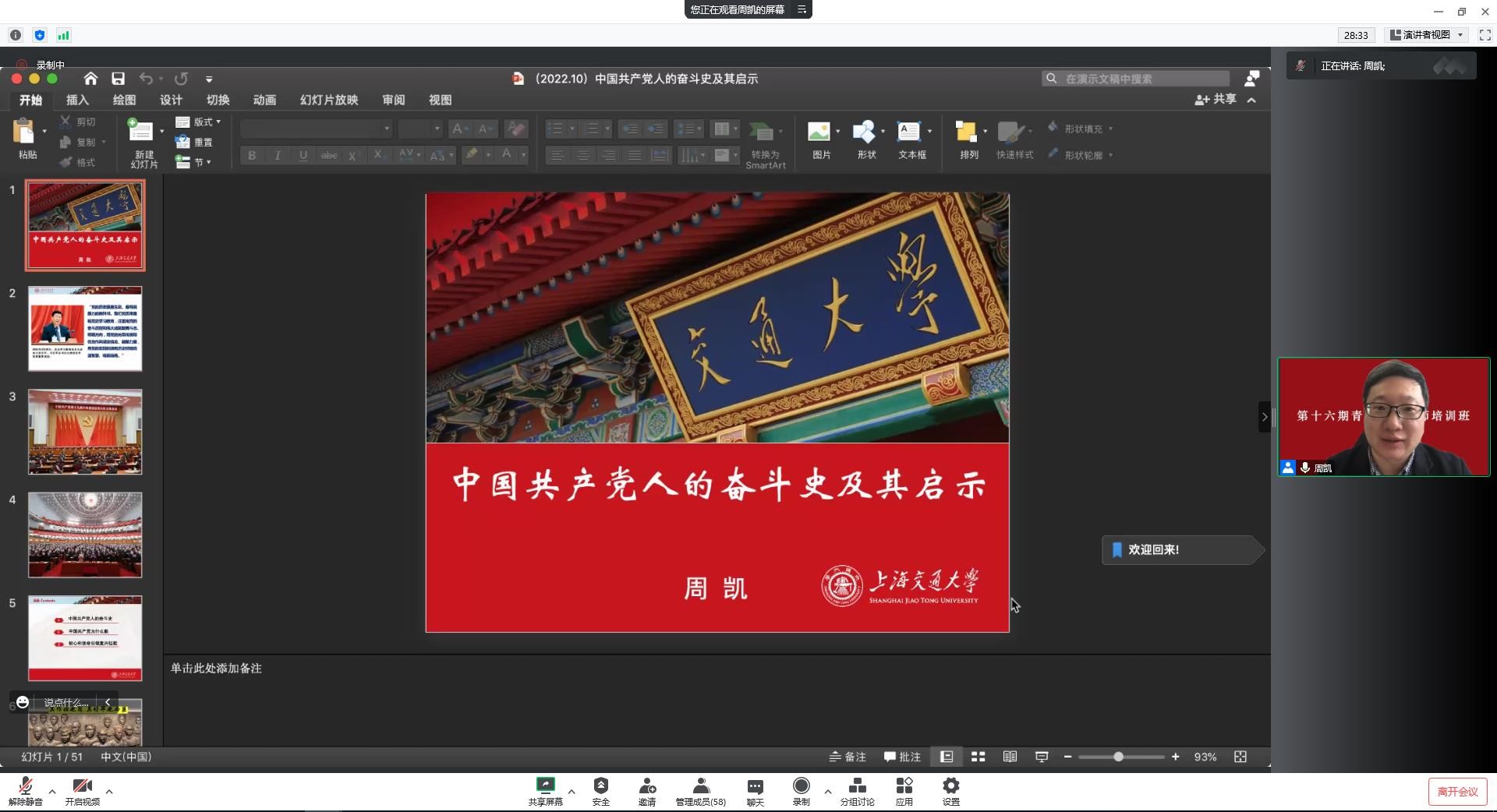Collapse the PowerPoint ribbon chevron
The height and width of the screenshot is (812, 1497).
[1251, 101]
